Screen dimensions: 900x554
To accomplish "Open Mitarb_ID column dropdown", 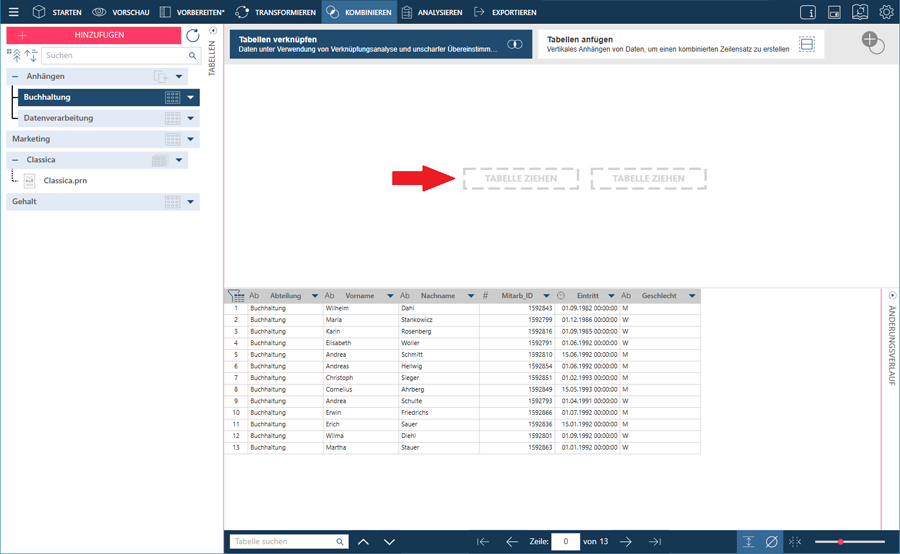I will (546, 296).
